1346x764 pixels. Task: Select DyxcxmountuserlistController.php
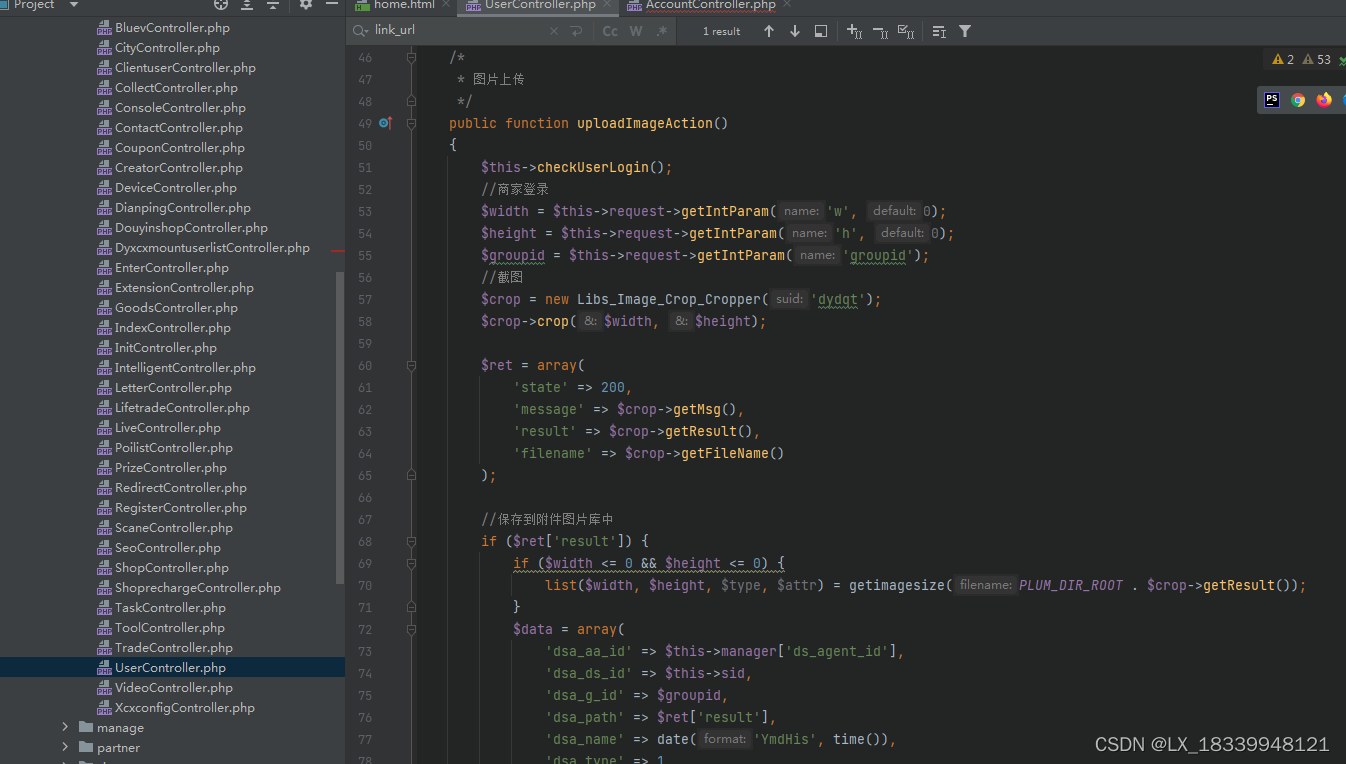[212, 247]
